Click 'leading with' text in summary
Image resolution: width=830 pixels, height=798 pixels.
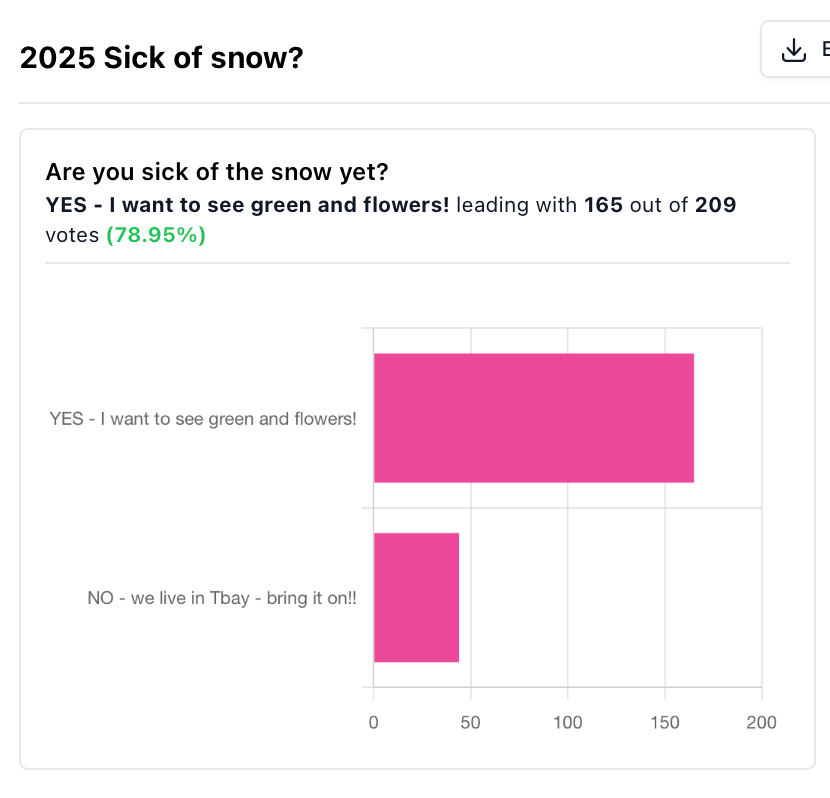[x=517, y=205]
